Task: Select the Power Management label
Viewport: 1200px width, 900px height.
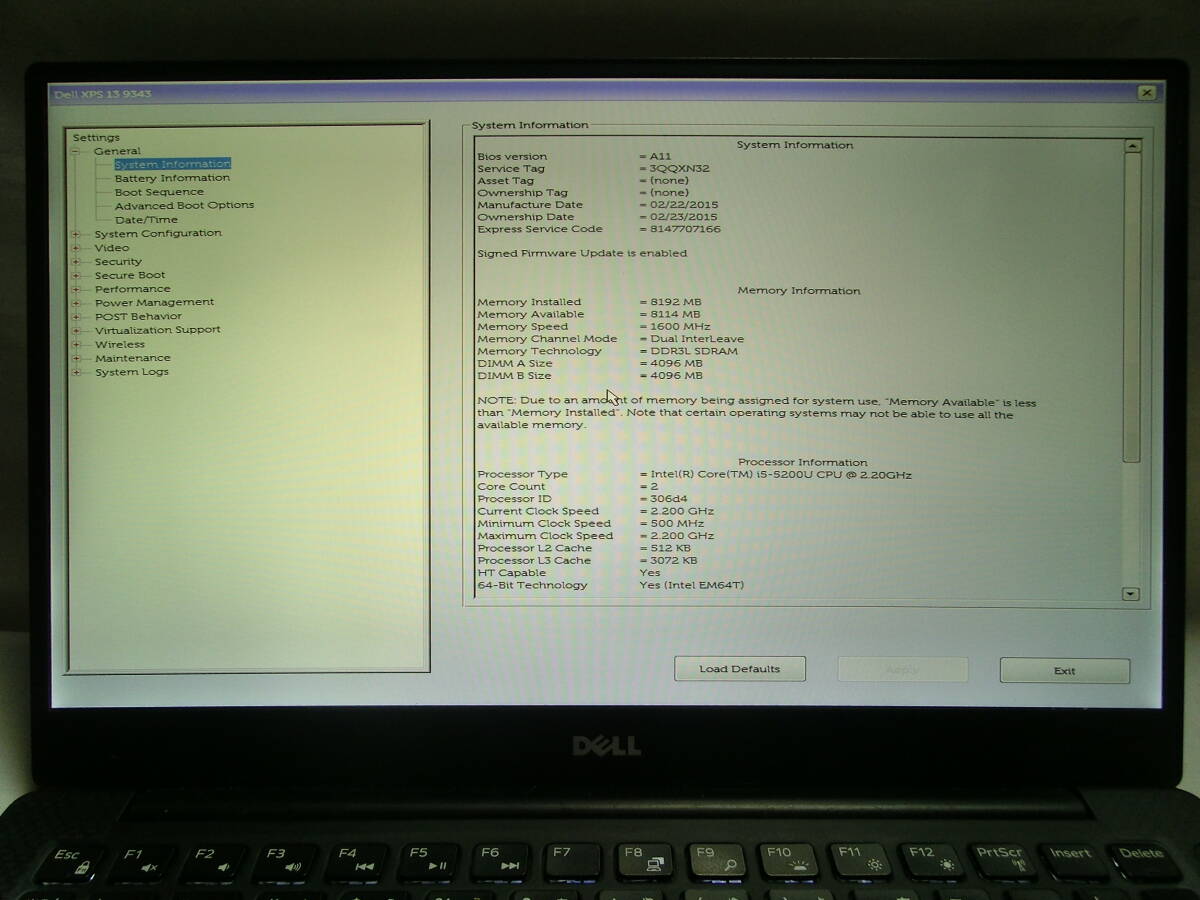Action: point(154,302)
